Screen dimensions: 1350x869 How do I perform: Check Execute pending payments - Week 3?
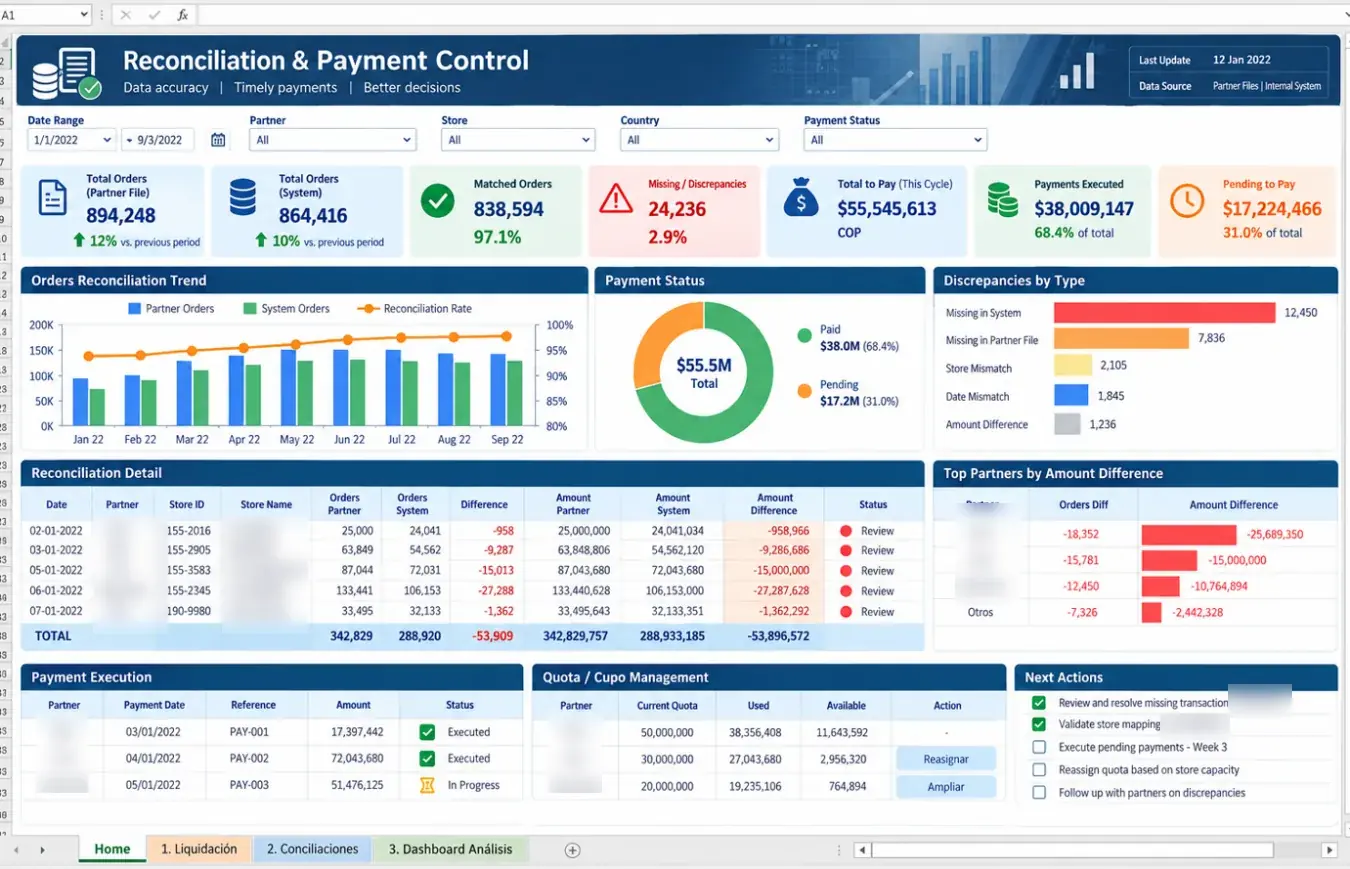click(1039, 747)
